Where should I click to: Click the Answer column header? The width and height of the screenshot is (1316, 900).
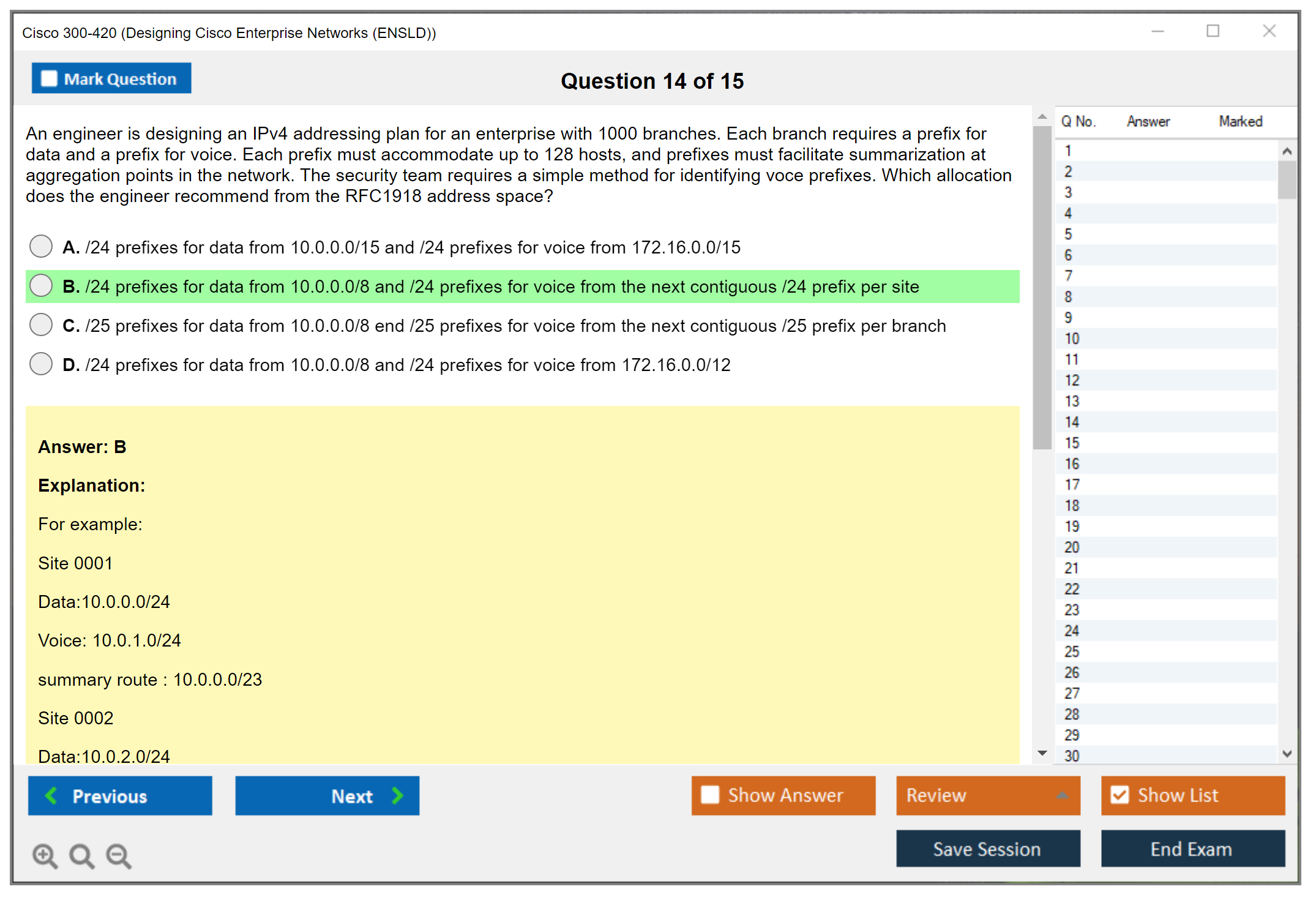[1148, 121]
